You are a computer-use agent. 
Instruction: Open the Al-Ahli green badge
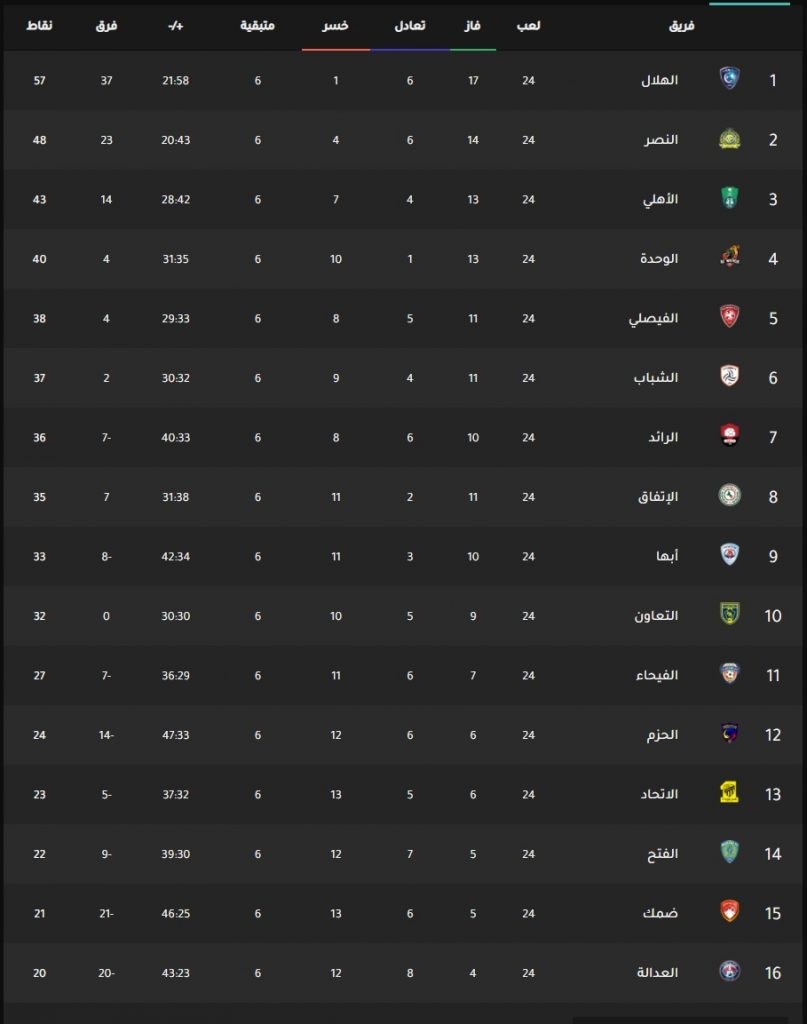coord(729,199)
